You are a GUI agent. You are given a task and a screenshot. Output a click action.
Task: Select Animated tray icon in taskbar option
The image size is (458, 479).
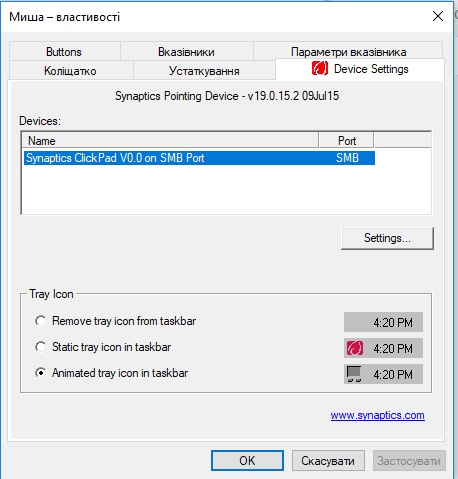[40, 373]
